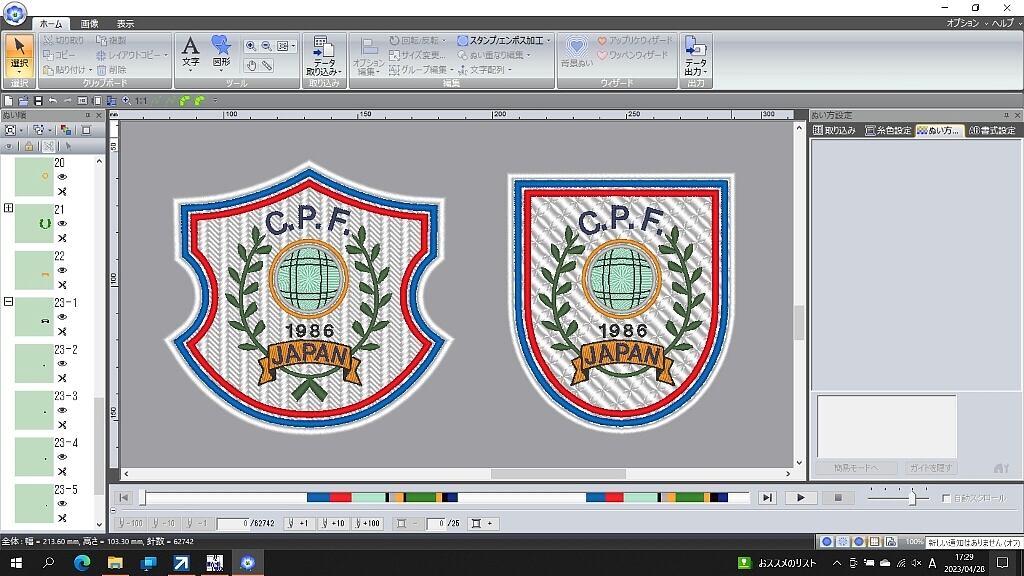Switch to the 画像 ribbon tab

coord(90,23)
